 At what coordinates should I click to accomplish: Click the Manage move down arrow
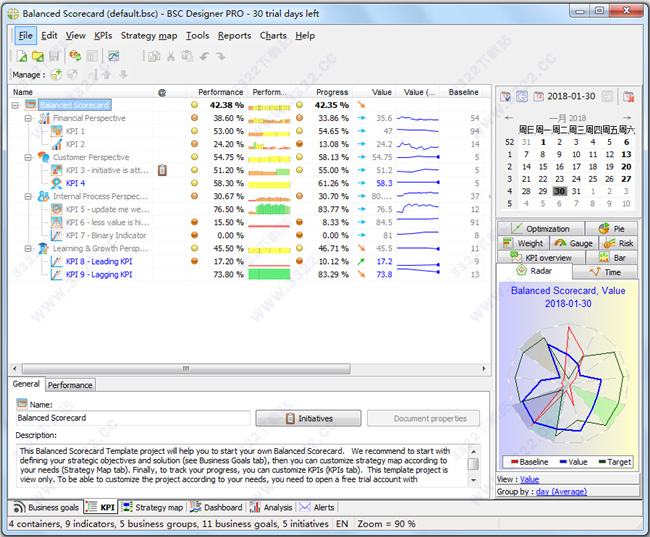coord(123,75)
